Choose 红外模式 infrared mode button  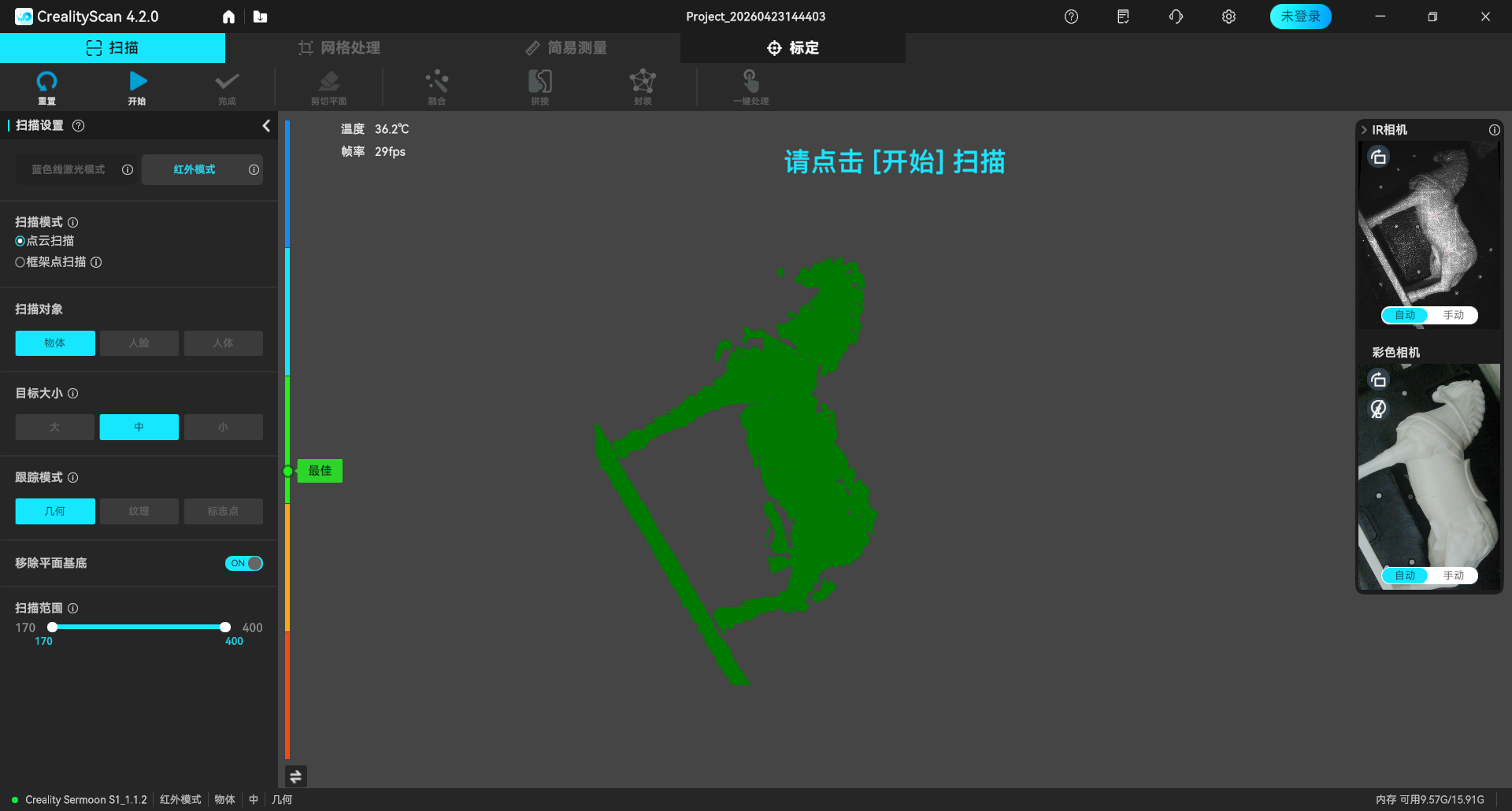[x=195, y=170]
